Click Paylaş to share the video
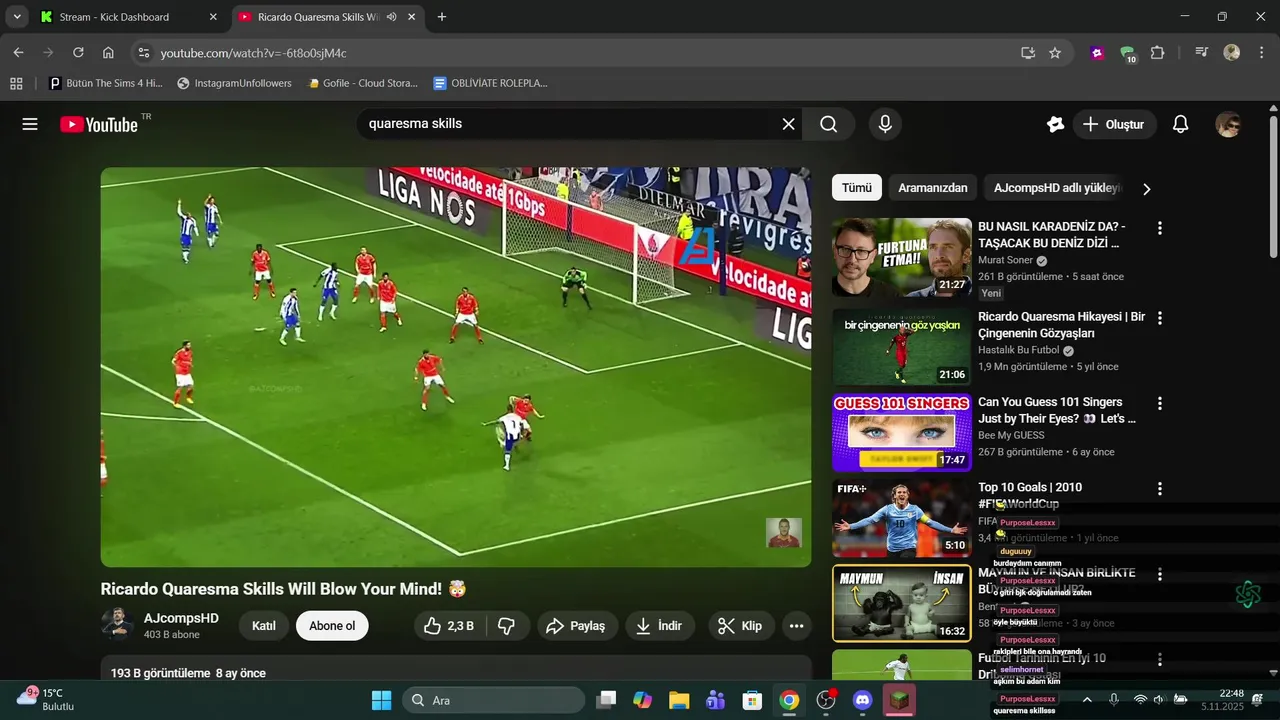 coord(576,626)
